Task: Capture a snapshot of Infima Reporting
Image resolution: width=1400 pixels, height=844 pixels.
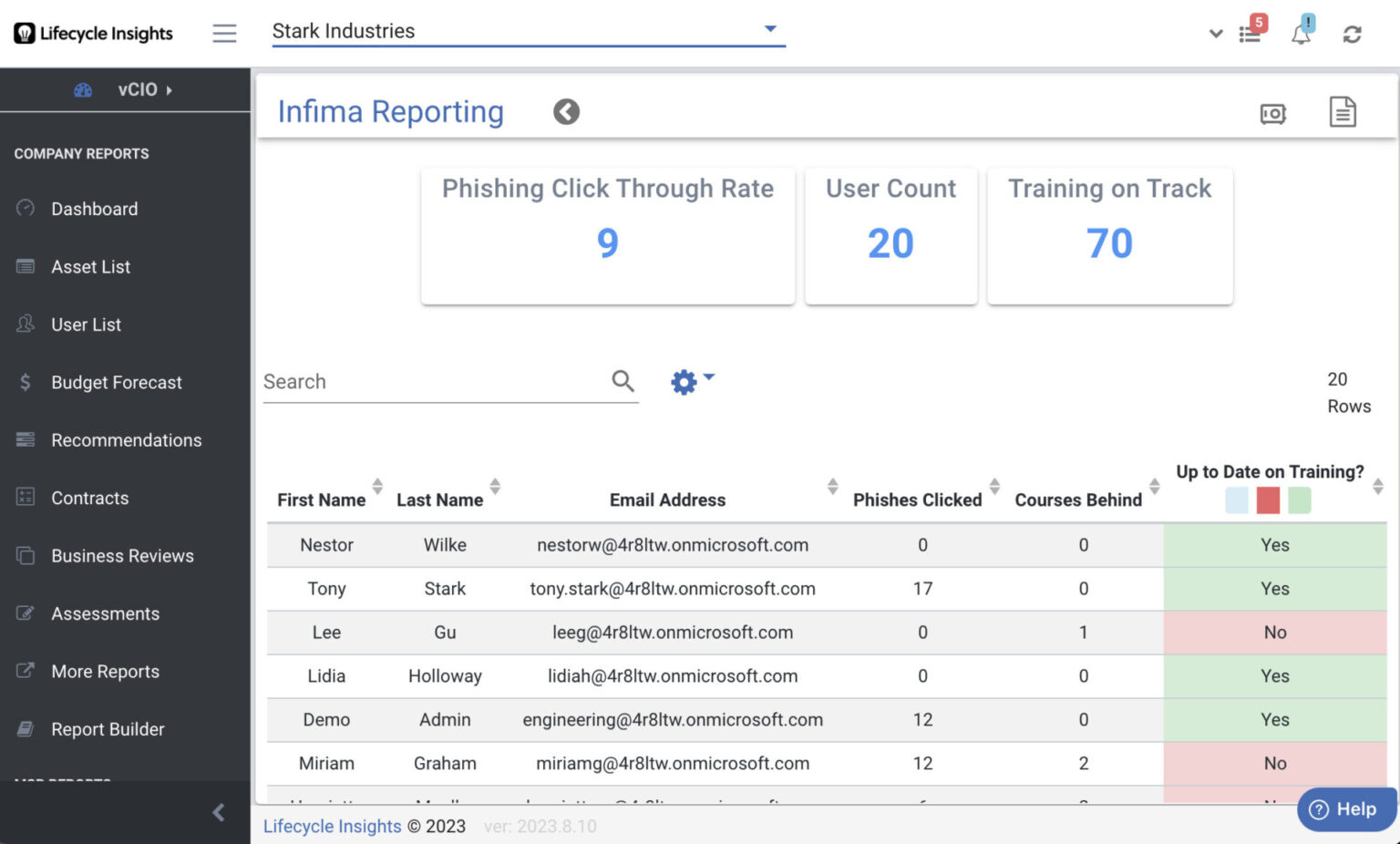Action: click(1272, 113)
